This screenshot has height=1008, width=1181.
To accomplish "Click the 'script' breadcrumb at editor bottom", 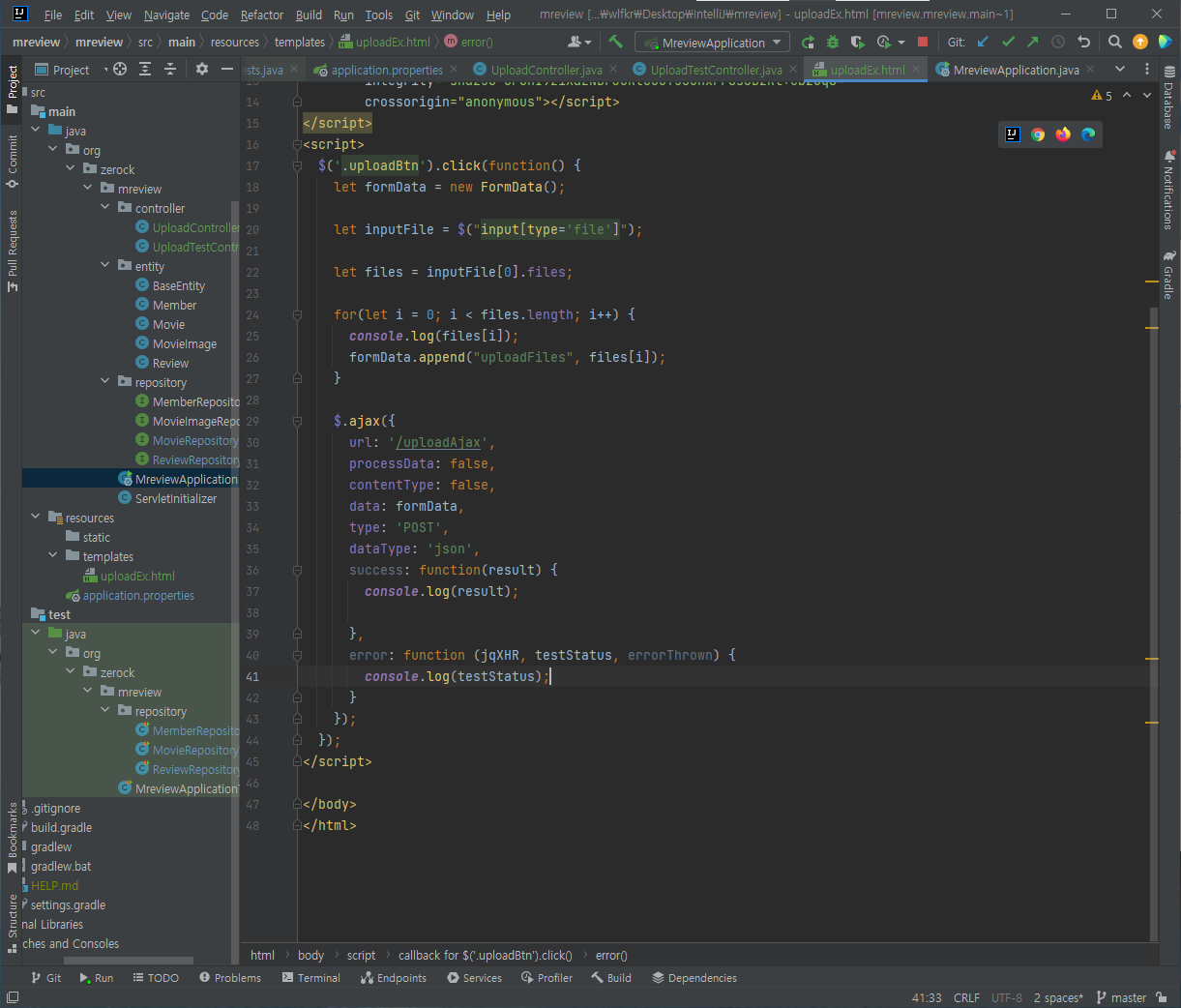I will click(x=361, y=955).
